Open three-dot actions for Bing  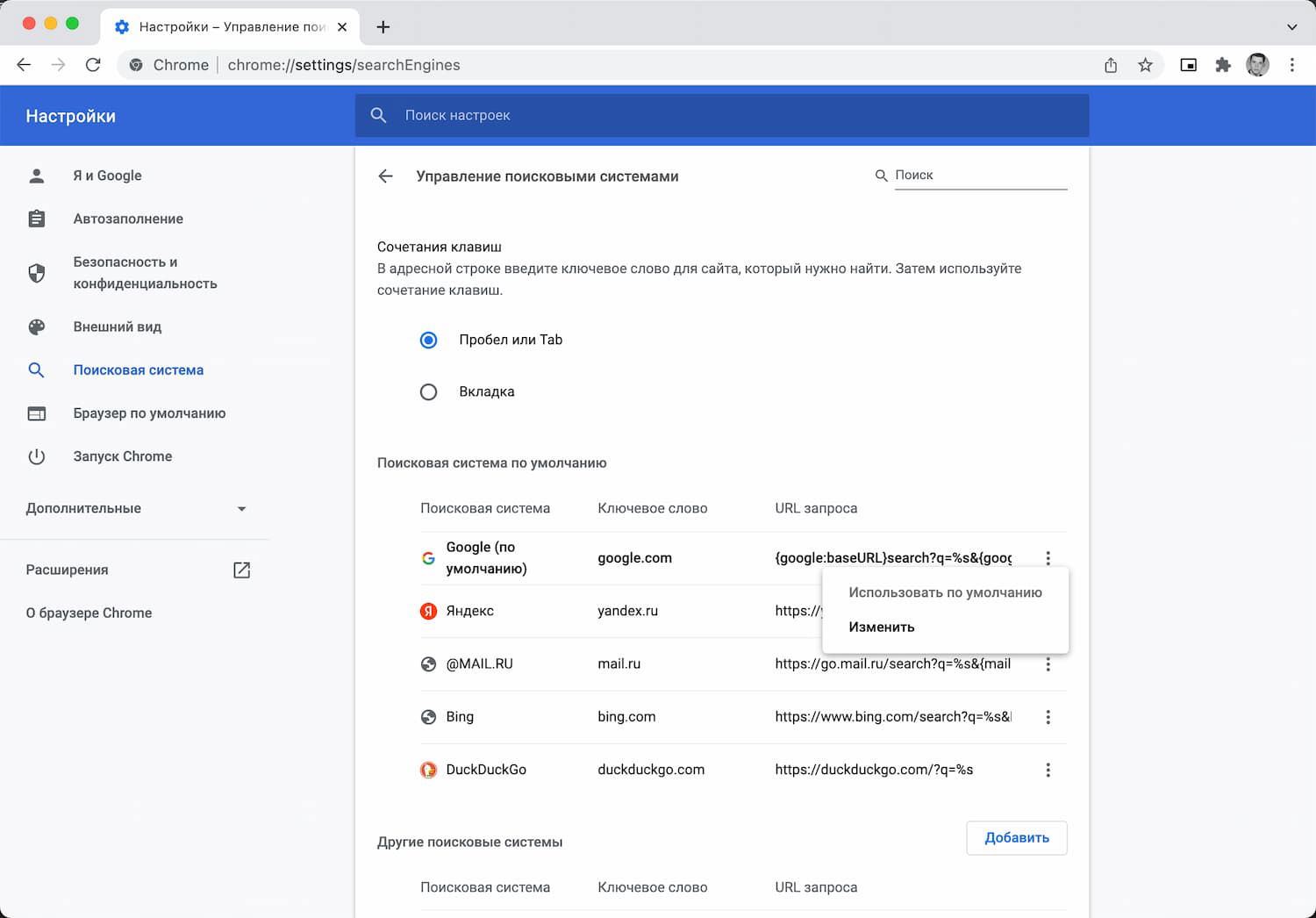coord(1048,717)
